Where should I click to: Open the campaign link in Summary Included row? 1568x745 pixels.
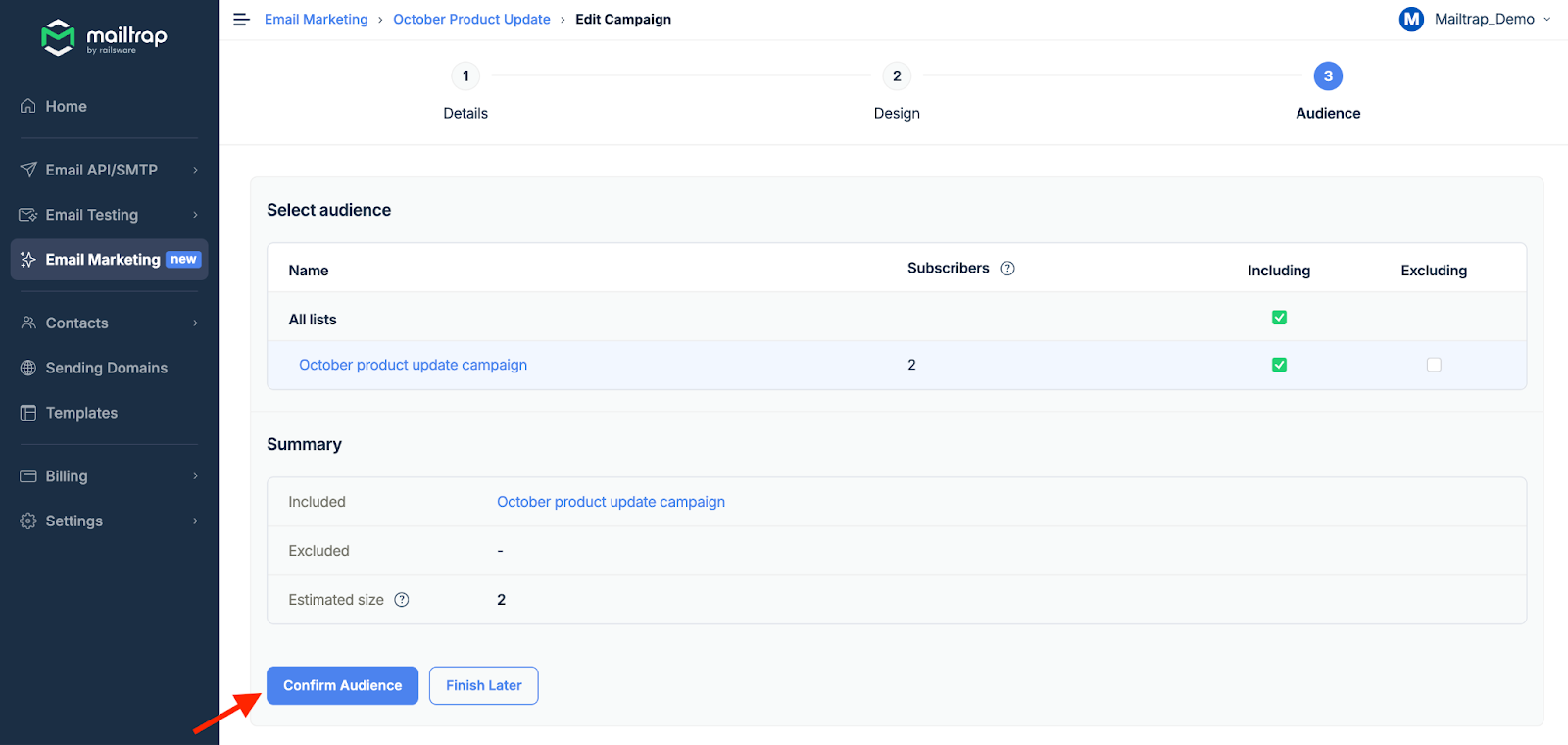pos(611,502)
